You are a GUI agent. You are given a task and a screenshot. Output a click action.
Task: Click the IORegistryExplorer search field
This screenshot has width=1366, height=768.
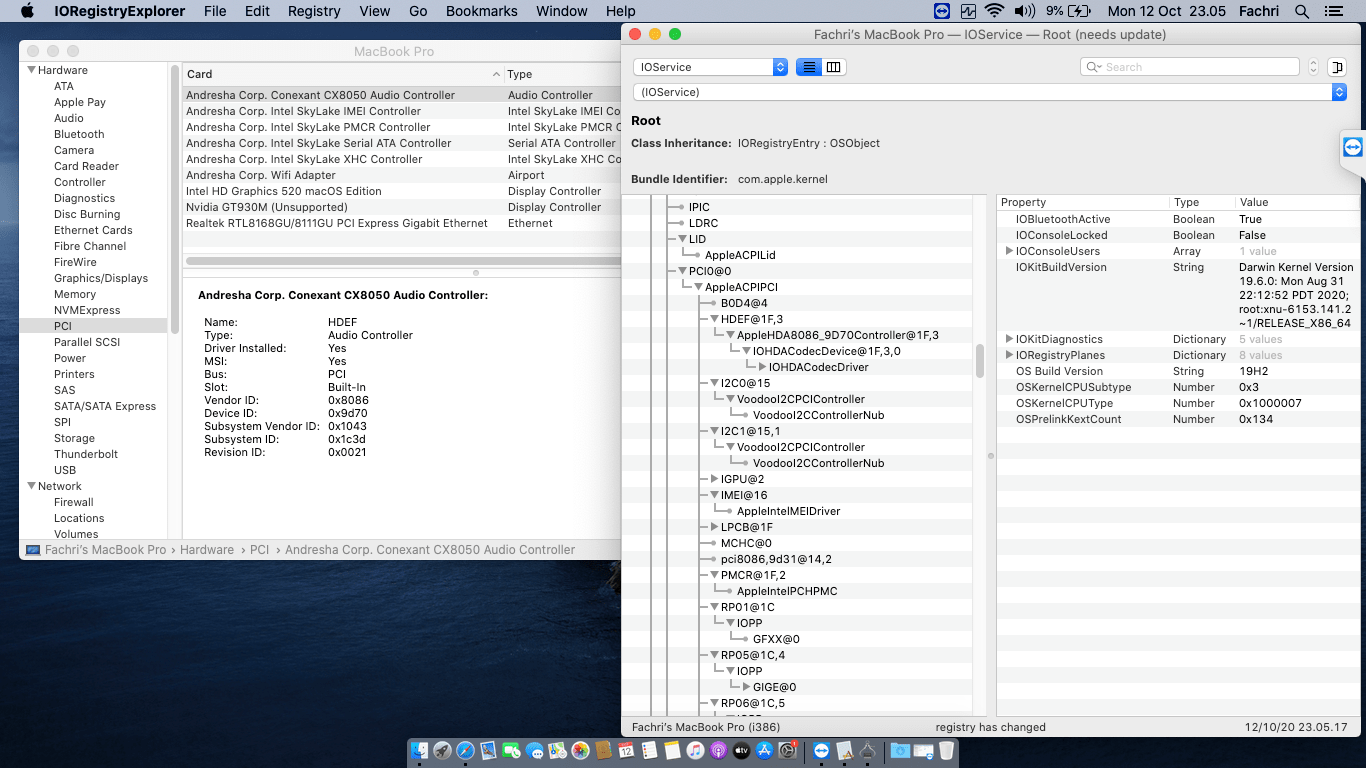click(1190, 67)
